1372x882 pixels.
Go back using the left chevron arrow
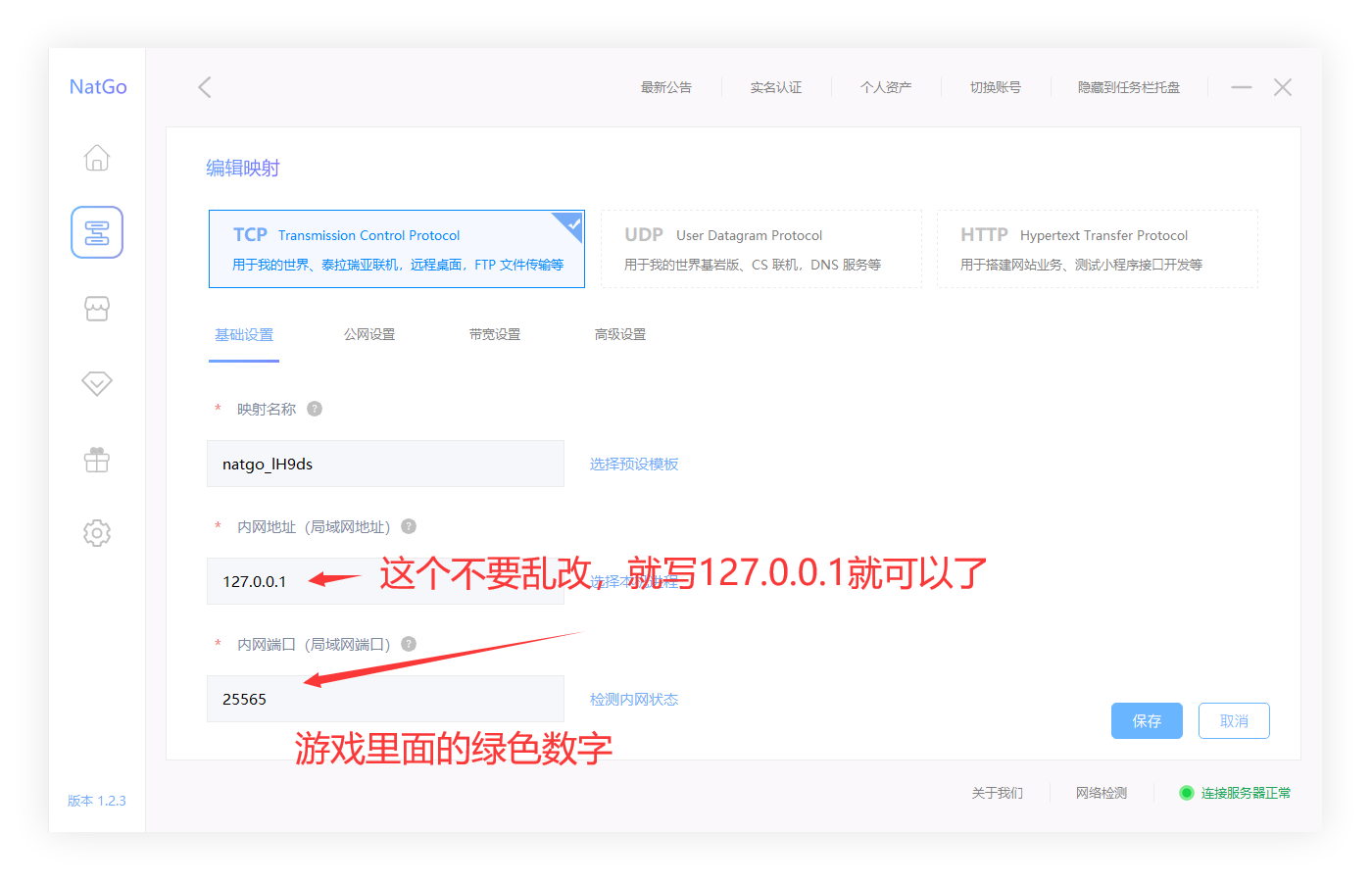coord(205,87)
